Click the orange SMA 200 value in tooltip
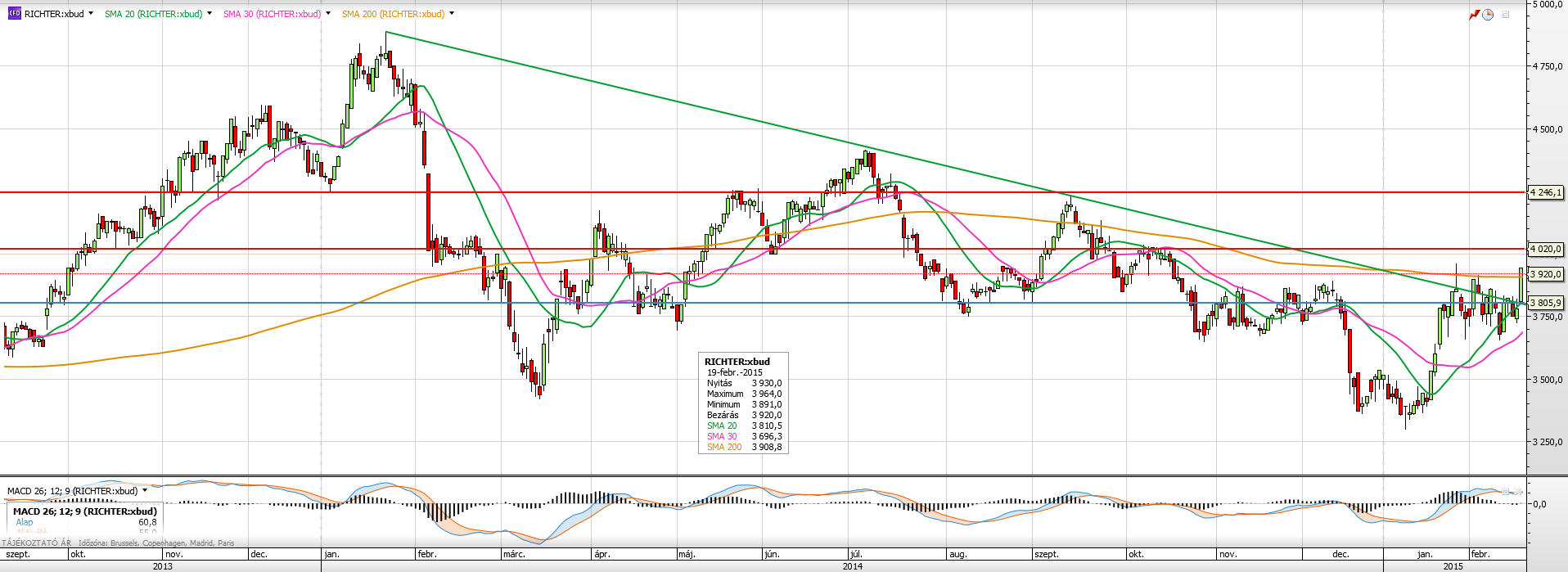1568x572 pixels. tap(767, 447)
